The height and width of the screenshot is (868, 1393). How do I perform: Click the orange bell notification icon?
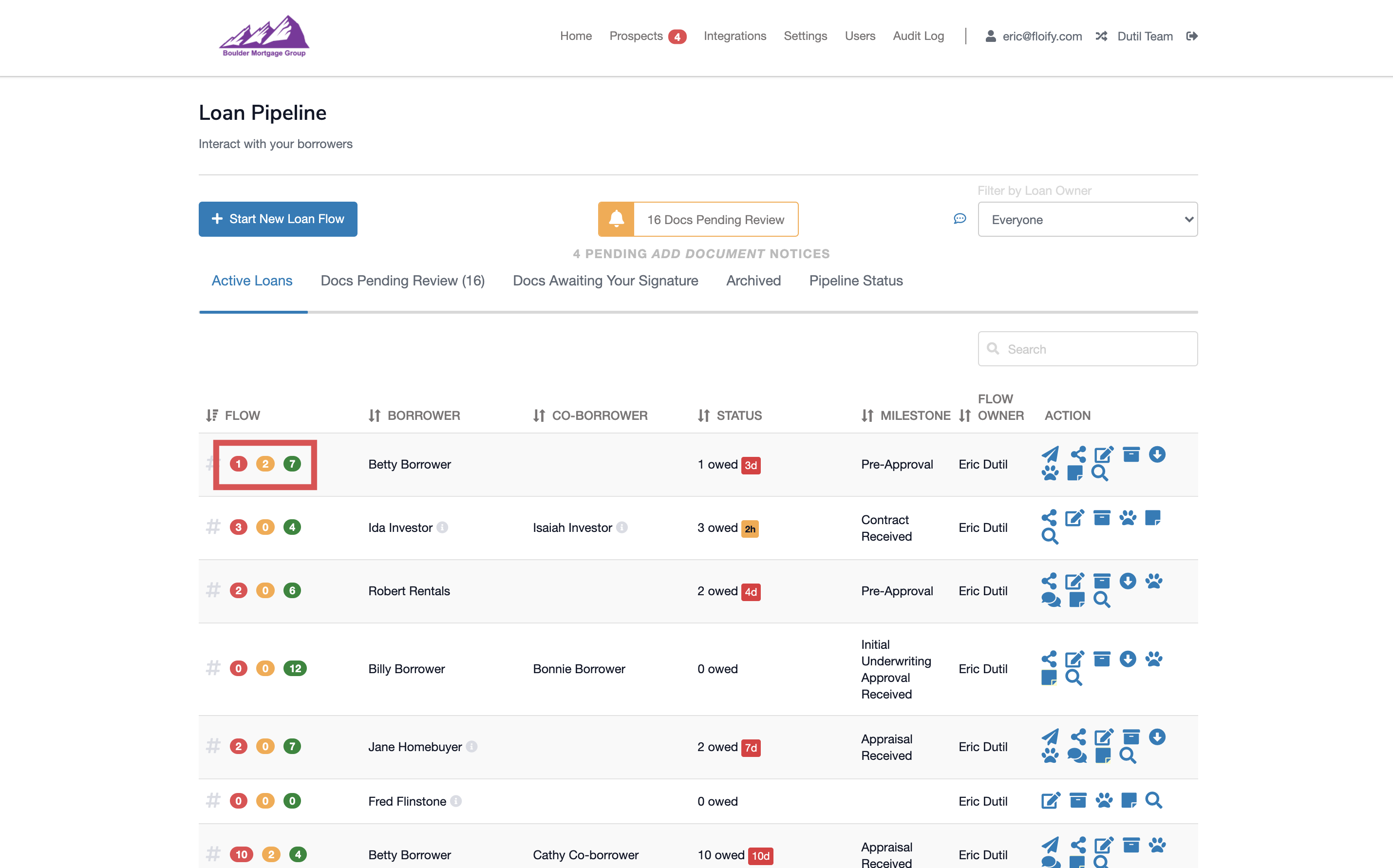(x=616, y=219)
